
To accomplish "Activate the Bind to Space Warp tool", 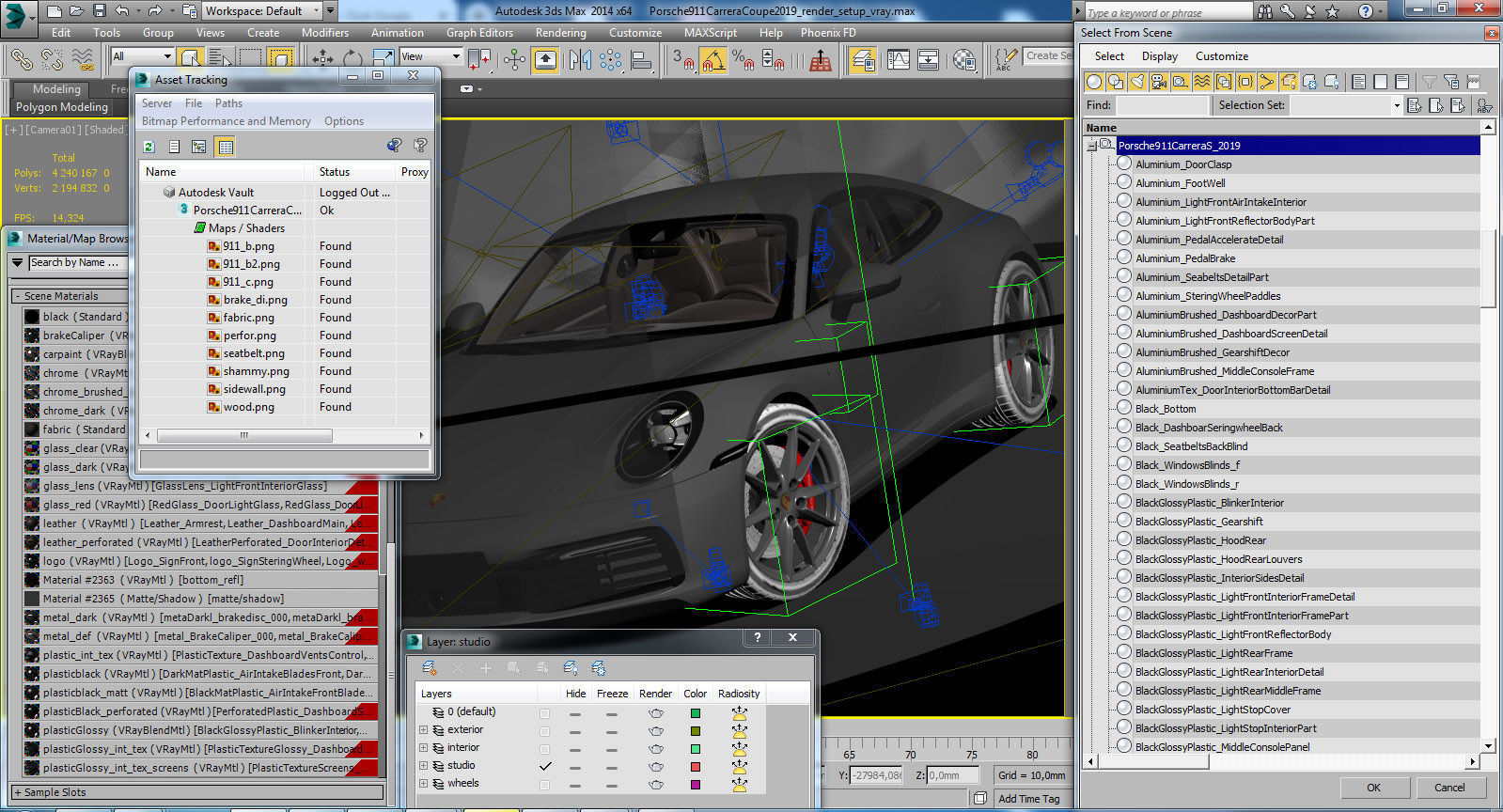I will pos(83,59).
